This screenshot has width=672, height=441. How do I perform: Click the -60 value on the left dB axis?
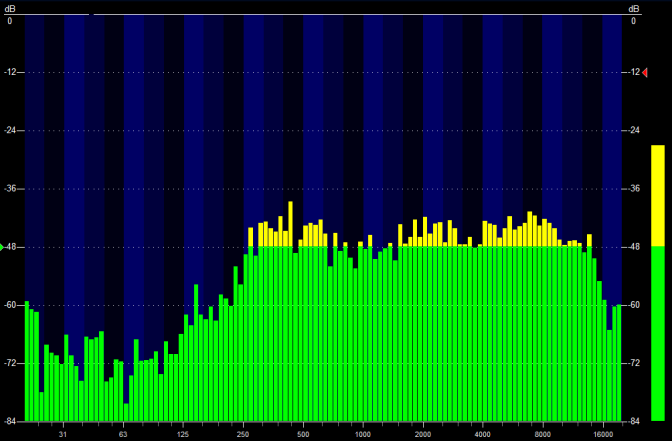click(10, 305)
